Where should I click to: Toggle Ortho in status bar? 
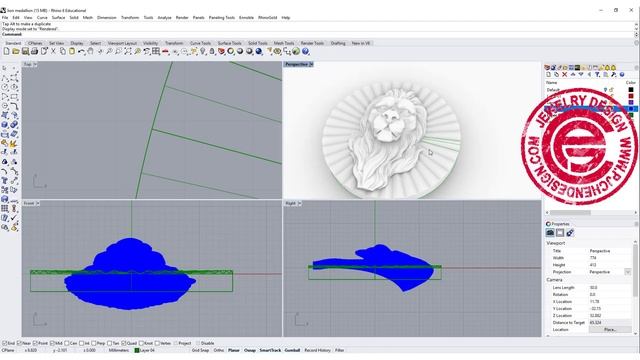pos(219,350)
